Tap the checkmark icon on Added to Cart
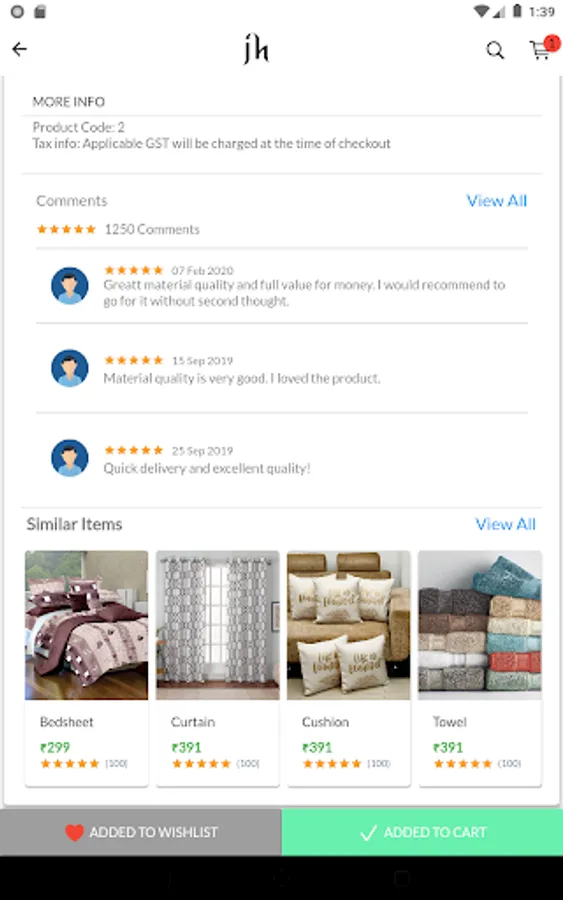This screenshot has width=563, height=900. tap(368, 832)
